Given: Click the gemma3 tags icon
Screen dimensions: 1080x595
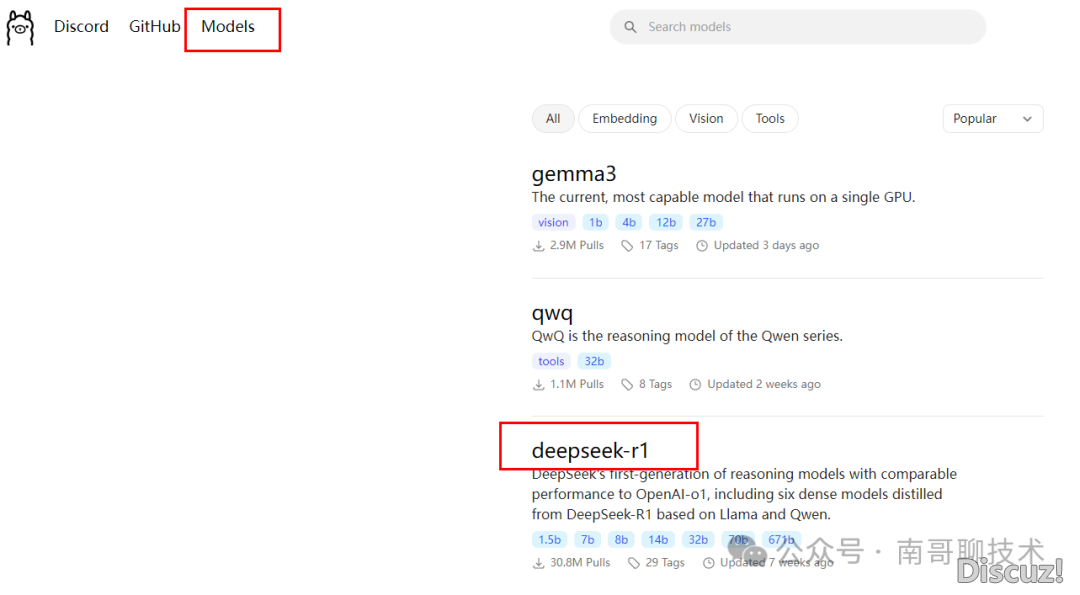Looking at the screenshot, I should point(627,246).
